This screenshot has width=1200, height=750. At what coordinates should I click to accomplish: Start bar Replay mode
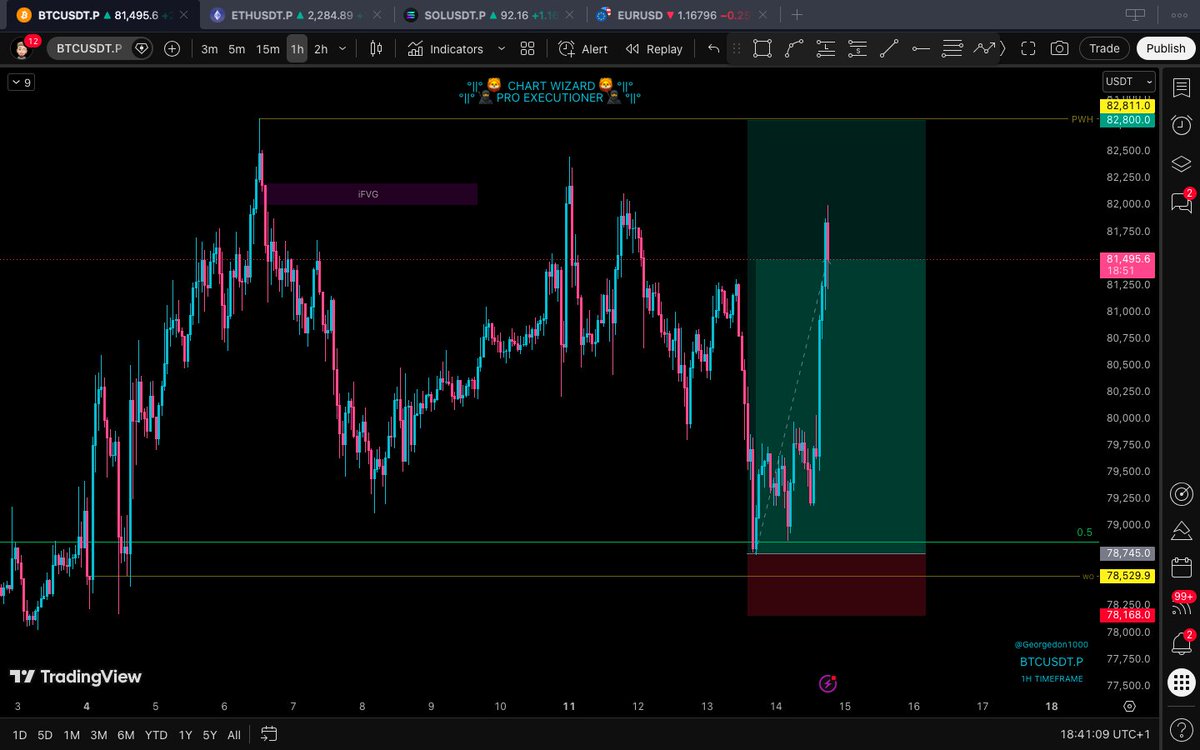tap(654, 48)
